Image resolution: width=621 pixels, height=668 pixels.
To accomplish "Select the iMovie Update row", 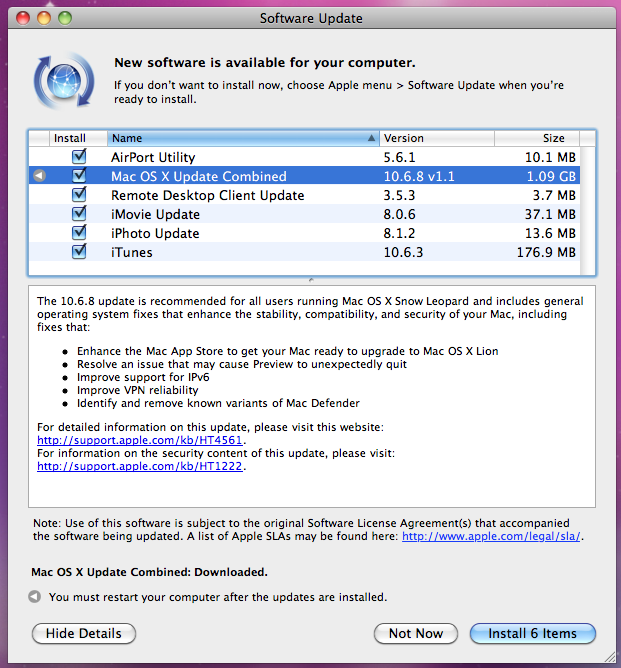I will 305,214.
